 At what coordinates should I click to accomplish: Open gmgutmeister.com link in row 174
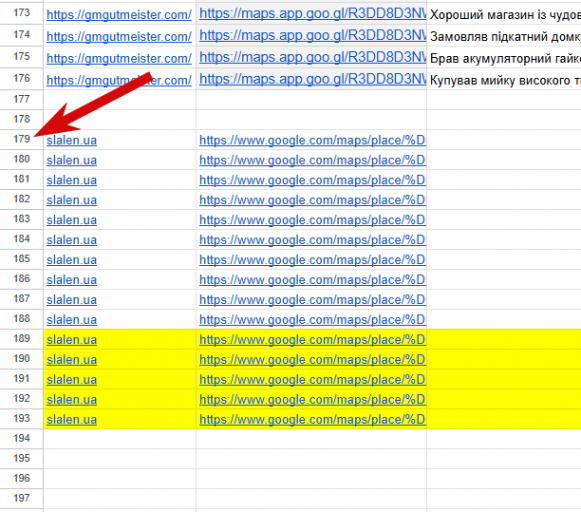point(119,37)
